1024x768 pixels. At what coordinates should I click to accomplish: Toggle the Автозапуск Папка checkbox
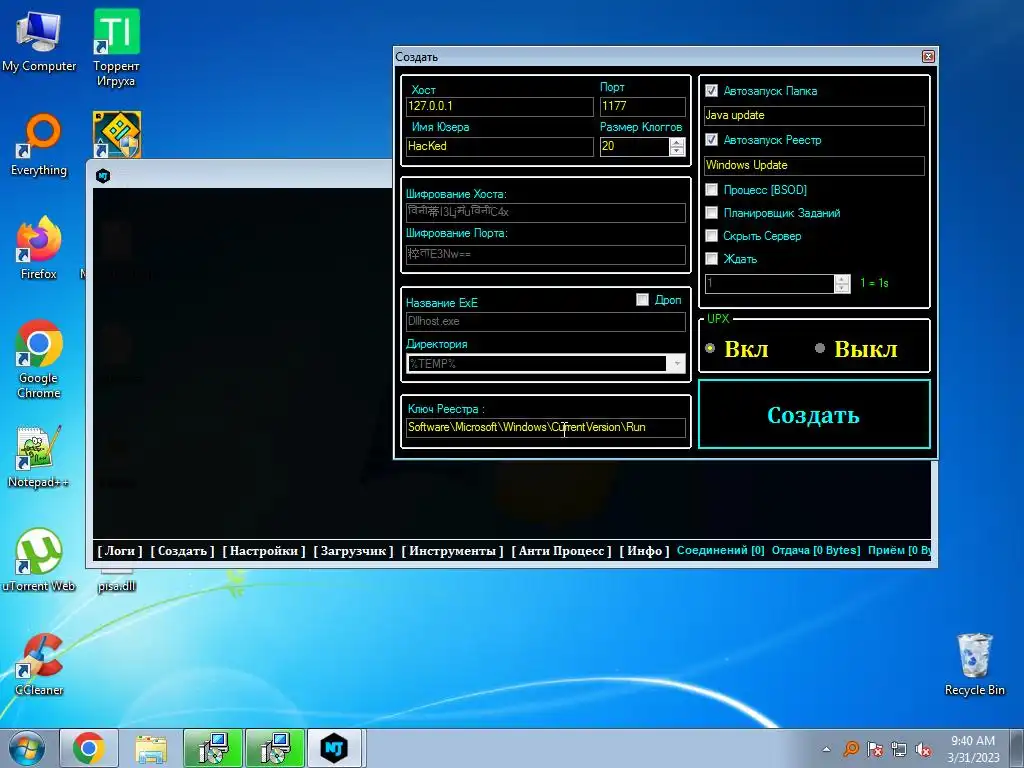pyautogui.click(x=712, y=91)
